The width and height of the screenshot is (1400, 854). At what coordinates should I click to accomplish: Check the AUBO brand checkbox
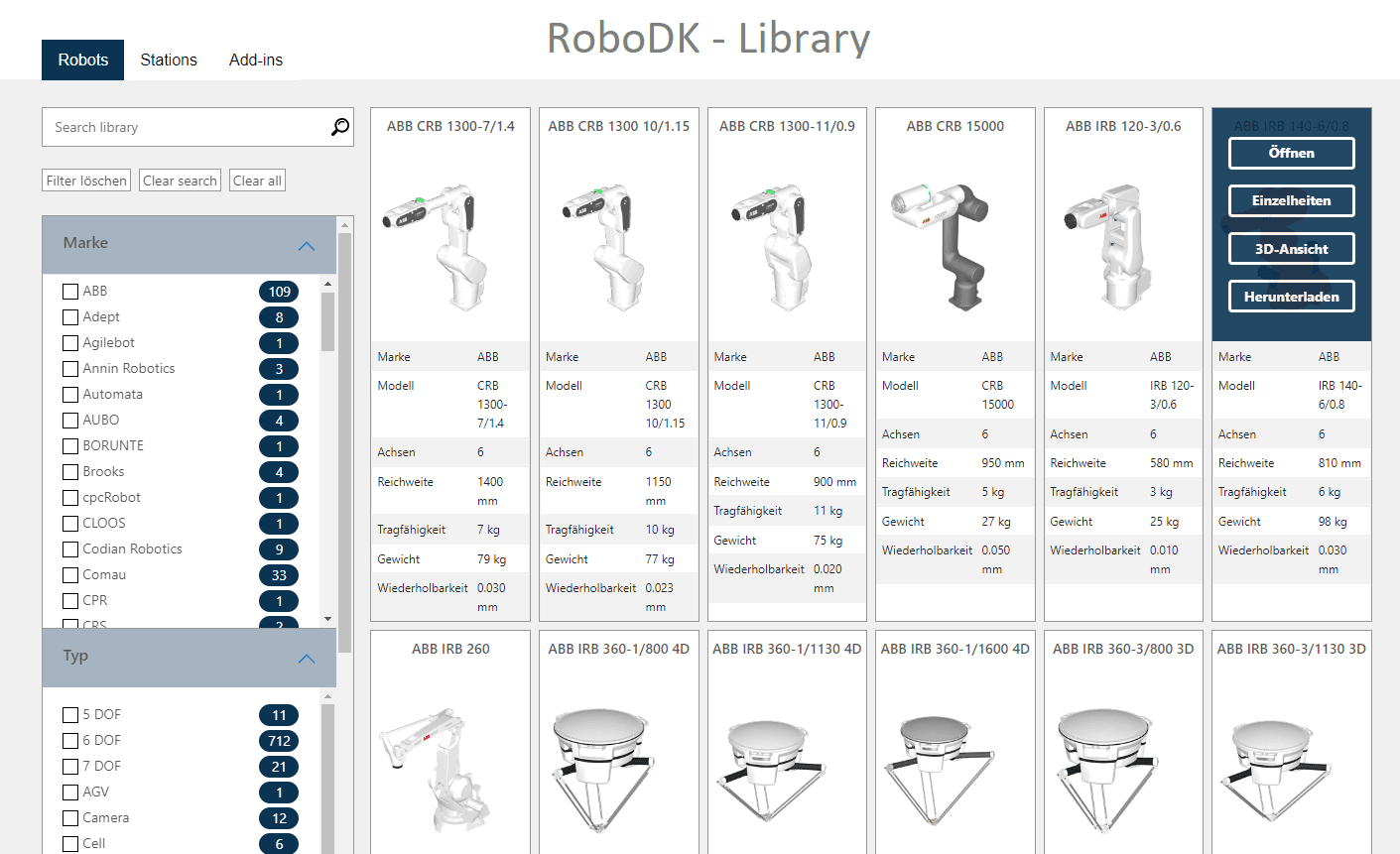coord(70,421)
